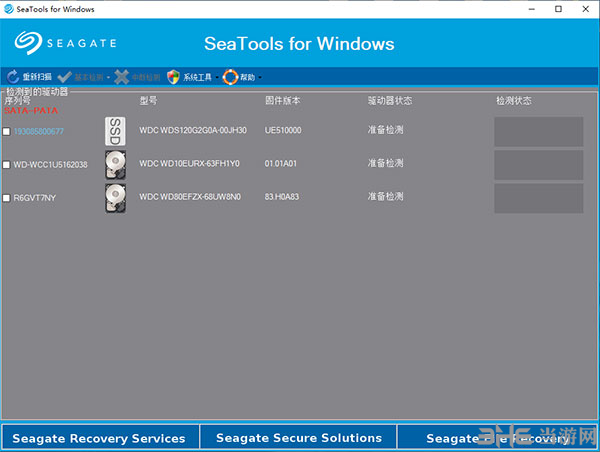Click the basic tests (基本检测) checkmark icon

(64, 77)
